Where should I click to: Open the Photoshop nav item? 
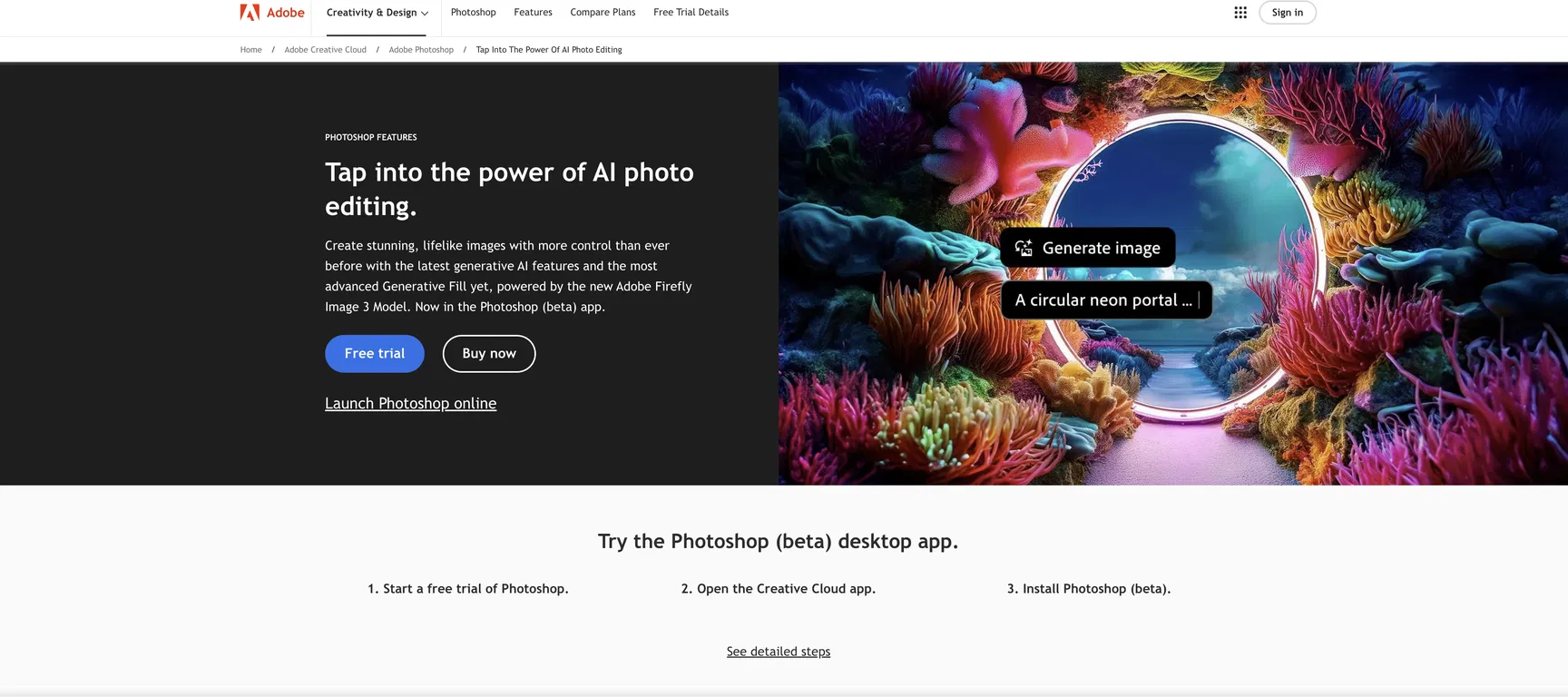[x=474, y=12]
